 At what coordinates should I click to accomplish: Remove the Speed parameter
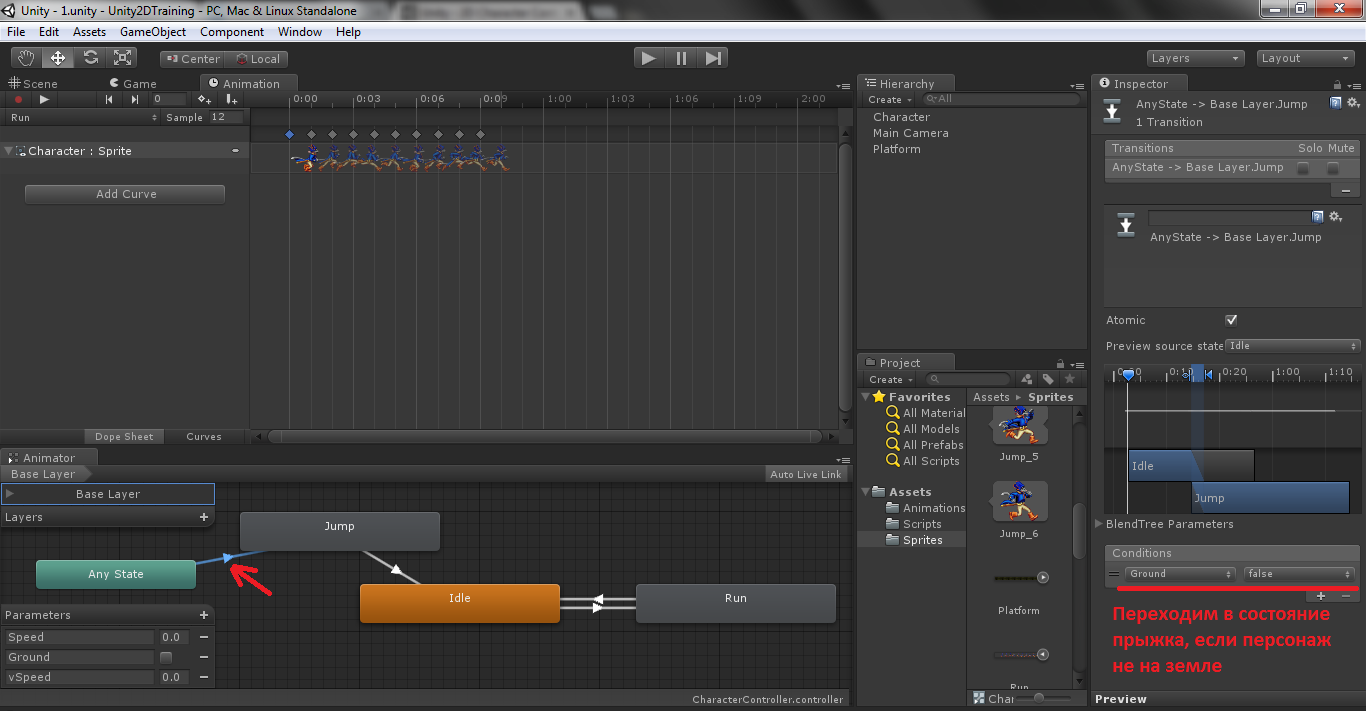click(x=204, y=637)
